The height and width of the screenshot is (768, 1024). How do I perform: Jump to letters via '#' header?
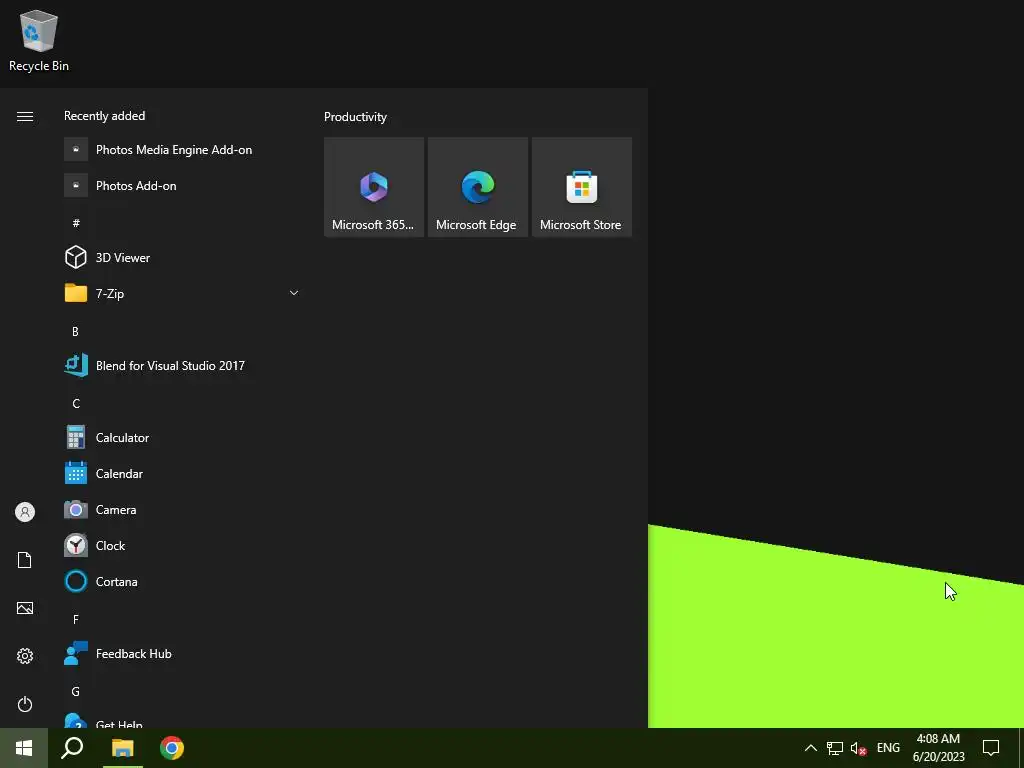[76, 223]
